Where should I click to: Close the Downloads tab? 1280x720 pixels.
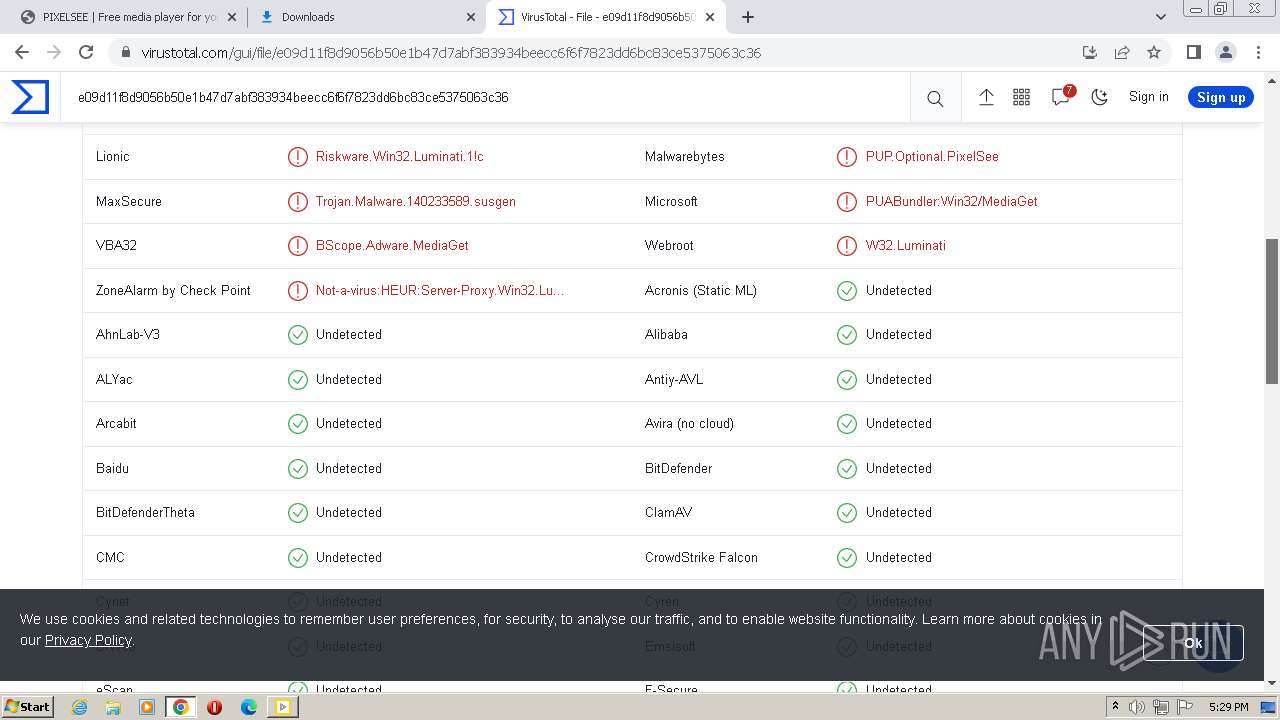[x=471, y=17]
